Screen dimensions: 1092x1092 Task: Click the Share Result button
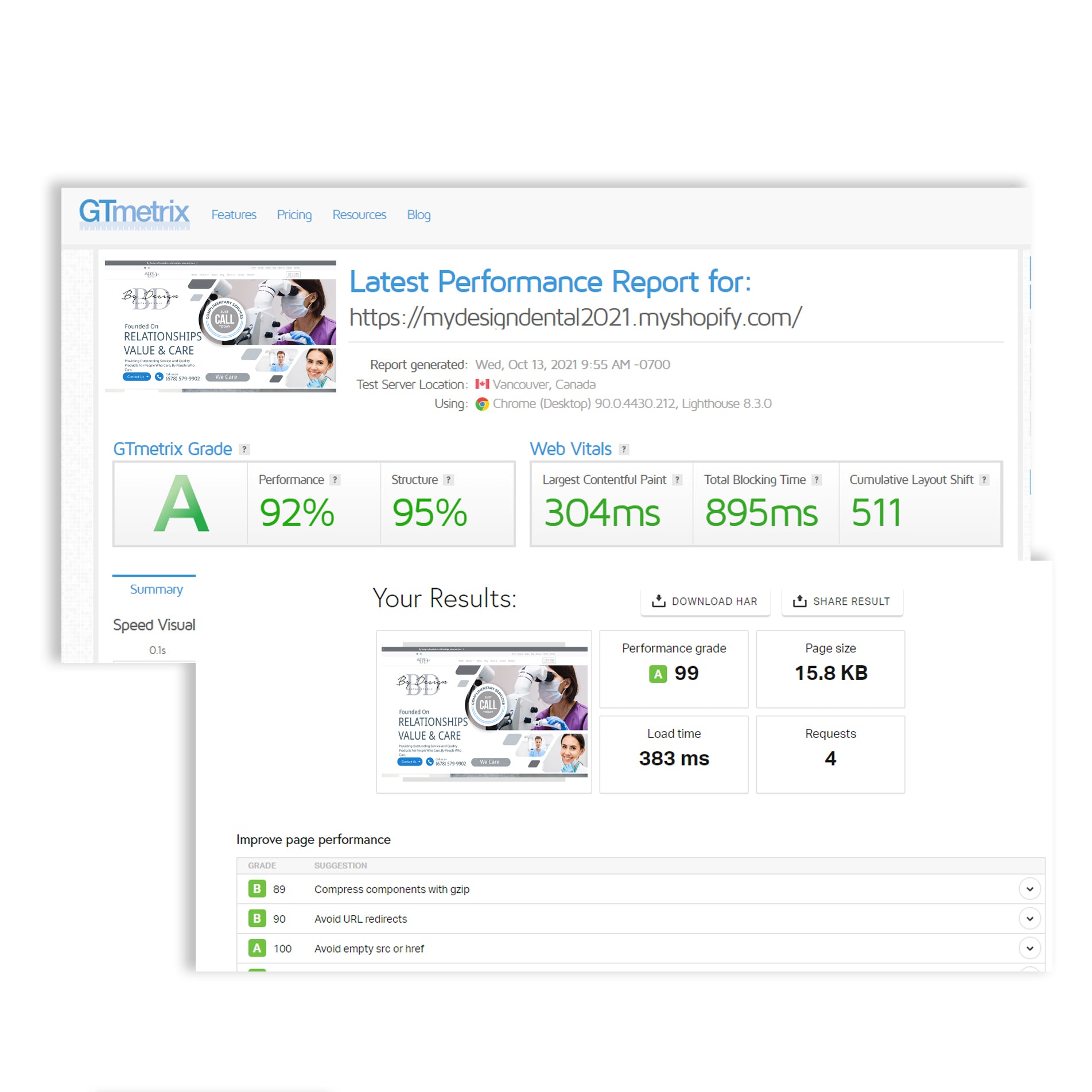click(x=842, y=601)
